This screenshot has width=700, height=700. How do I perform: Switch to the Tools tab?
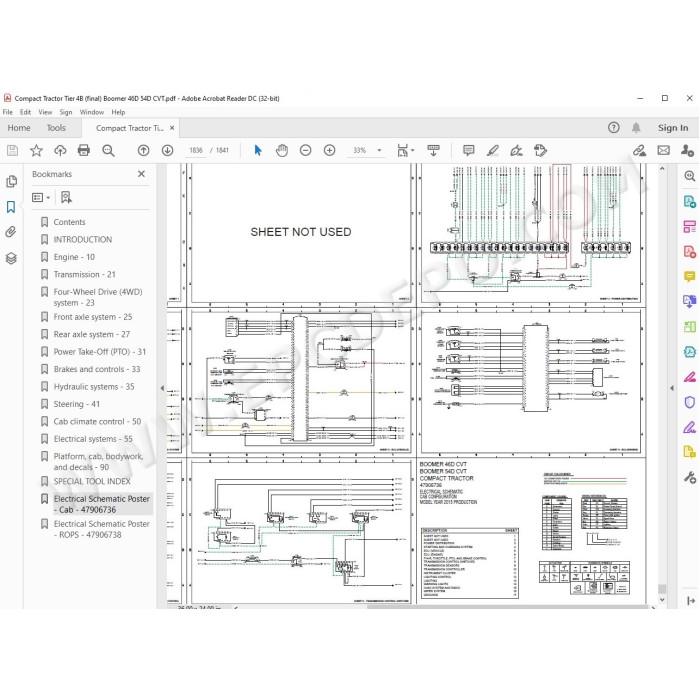click(56, 128)
